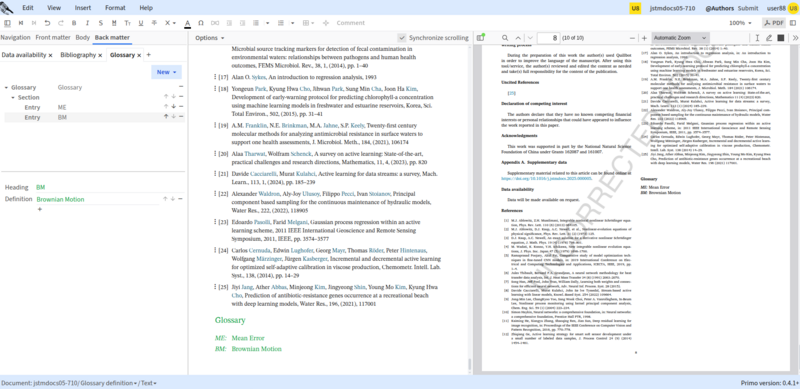Open the super/subscript X dropdown
The width and height of the screenshot is (800, 389).
[x=170, y=23]
